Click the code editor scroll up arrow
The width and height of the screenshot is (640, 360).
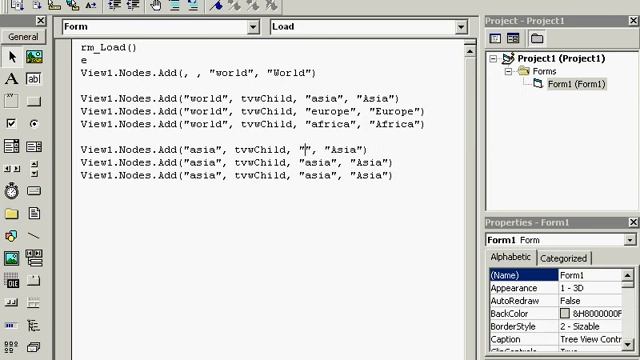pyautogui.click(x=470, y=51)
